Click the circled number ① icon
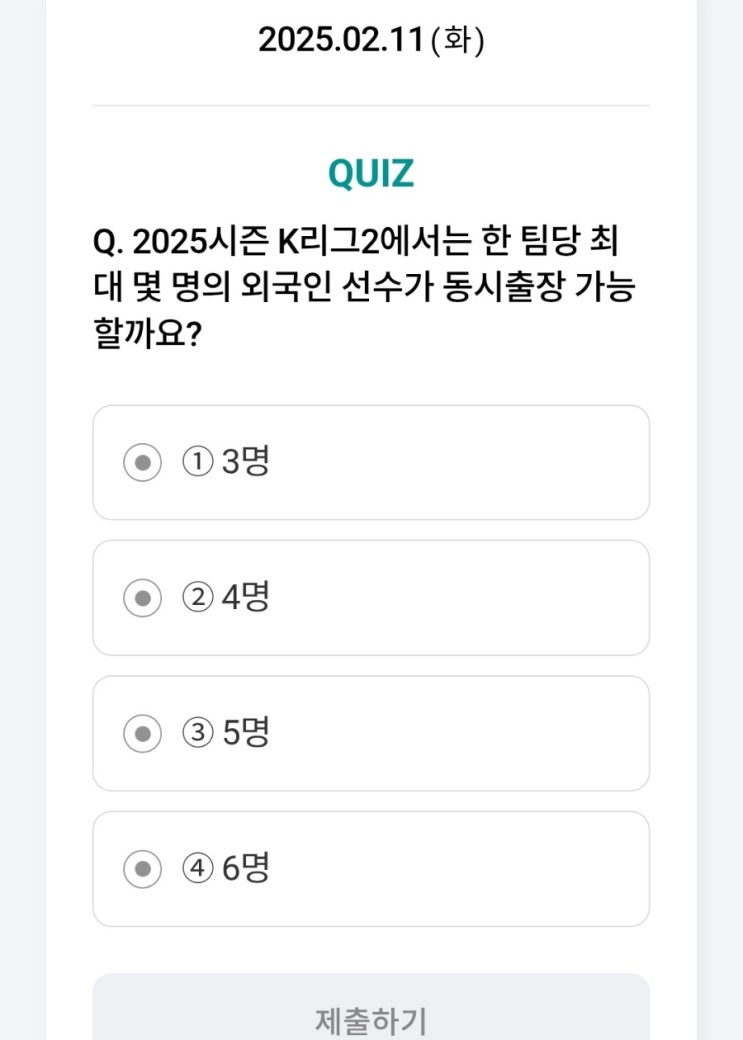Screen dimensions: 743x1040 coord(197,462)
